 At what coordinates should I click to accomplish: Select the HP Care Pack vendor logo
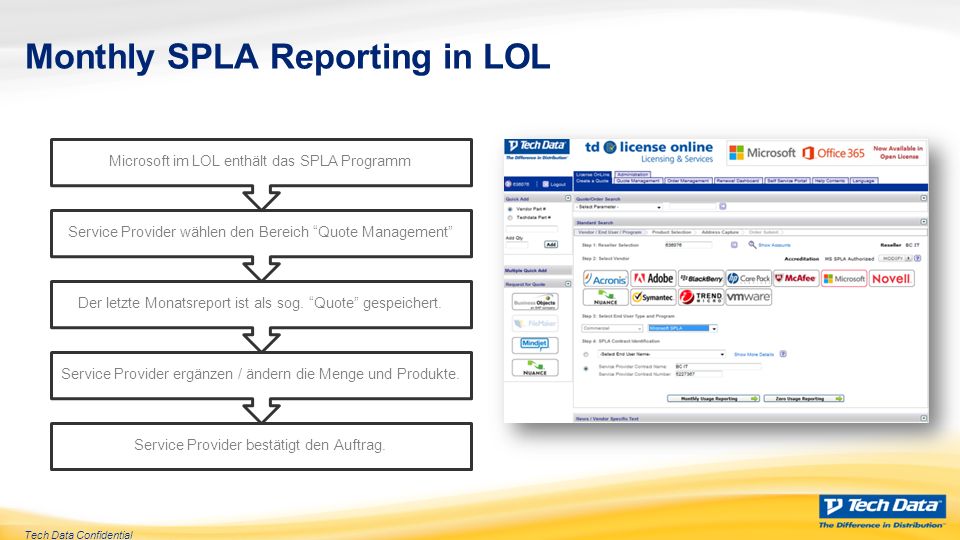click(x=748, y=279)
